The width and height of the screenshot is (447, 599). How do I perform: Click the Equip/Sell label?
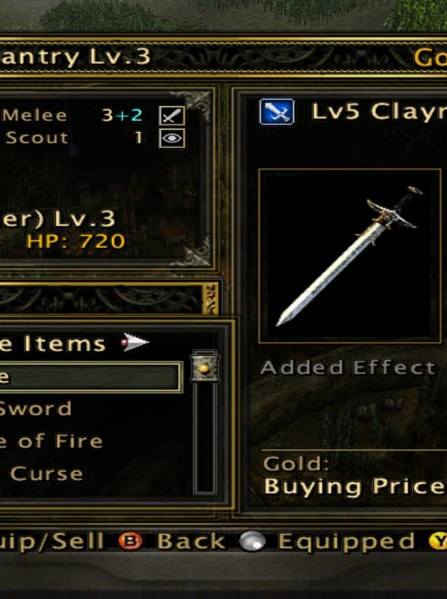(x=52, y=542)
